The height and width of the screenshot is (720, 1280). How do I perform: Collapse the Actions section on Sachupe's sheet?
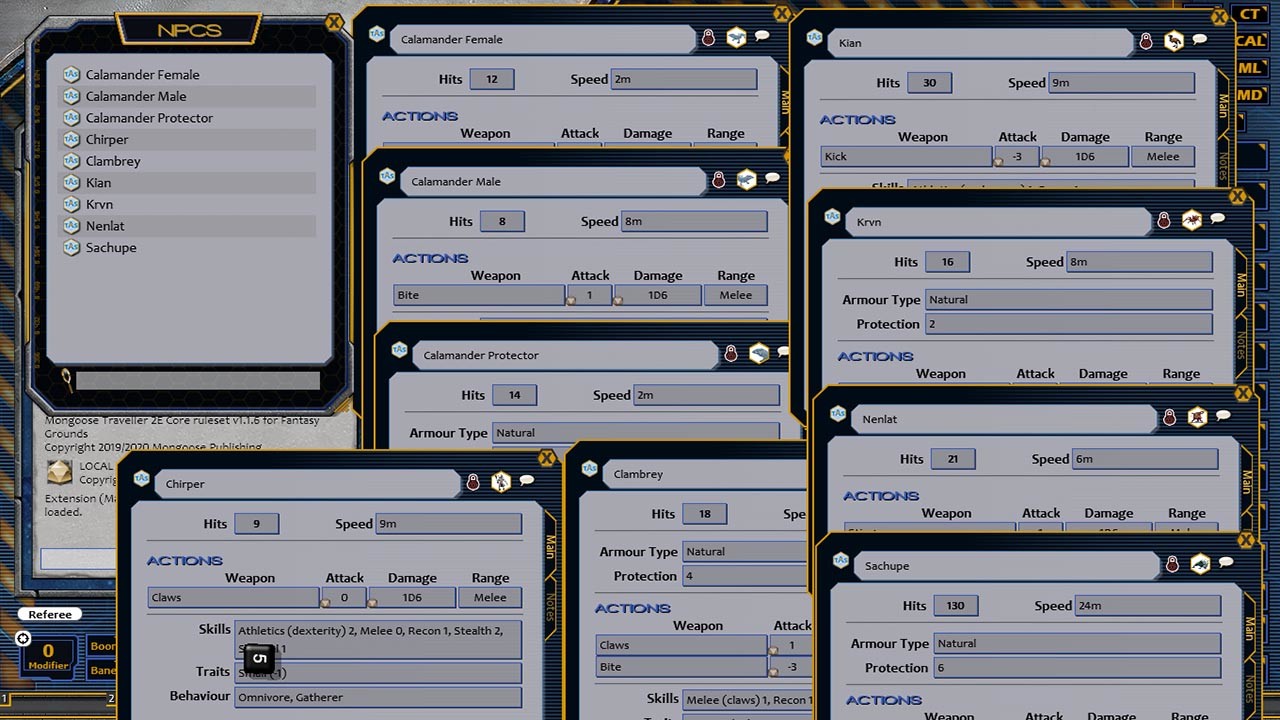[883, 700]
